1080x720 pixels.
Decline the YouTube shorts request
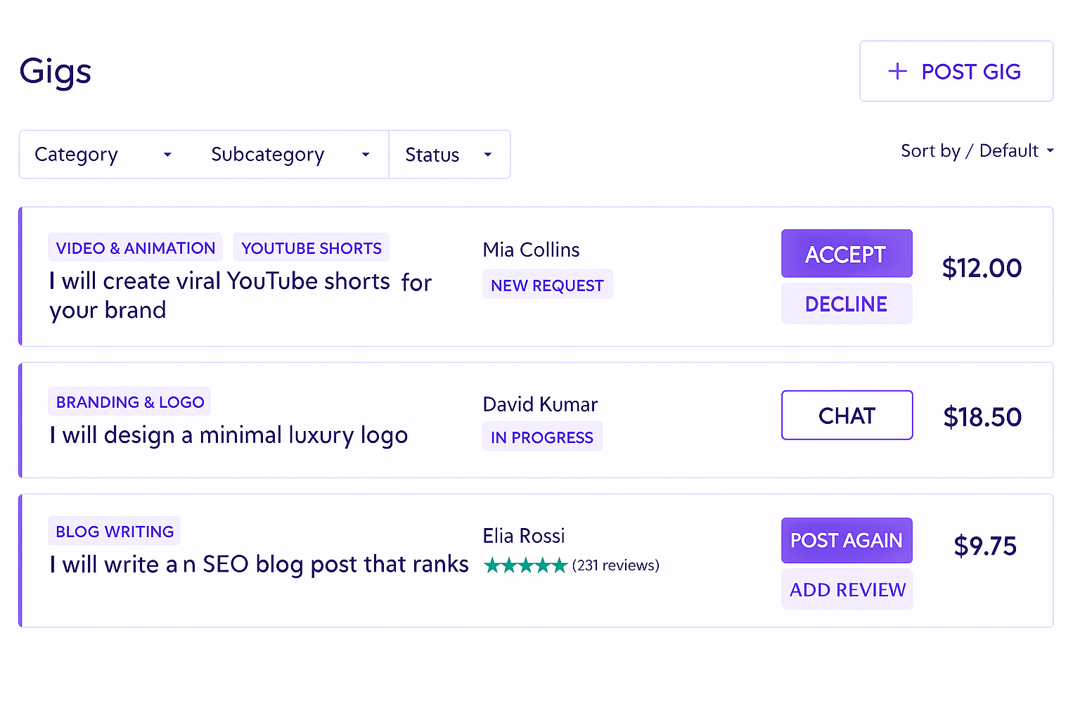(846, 304)
